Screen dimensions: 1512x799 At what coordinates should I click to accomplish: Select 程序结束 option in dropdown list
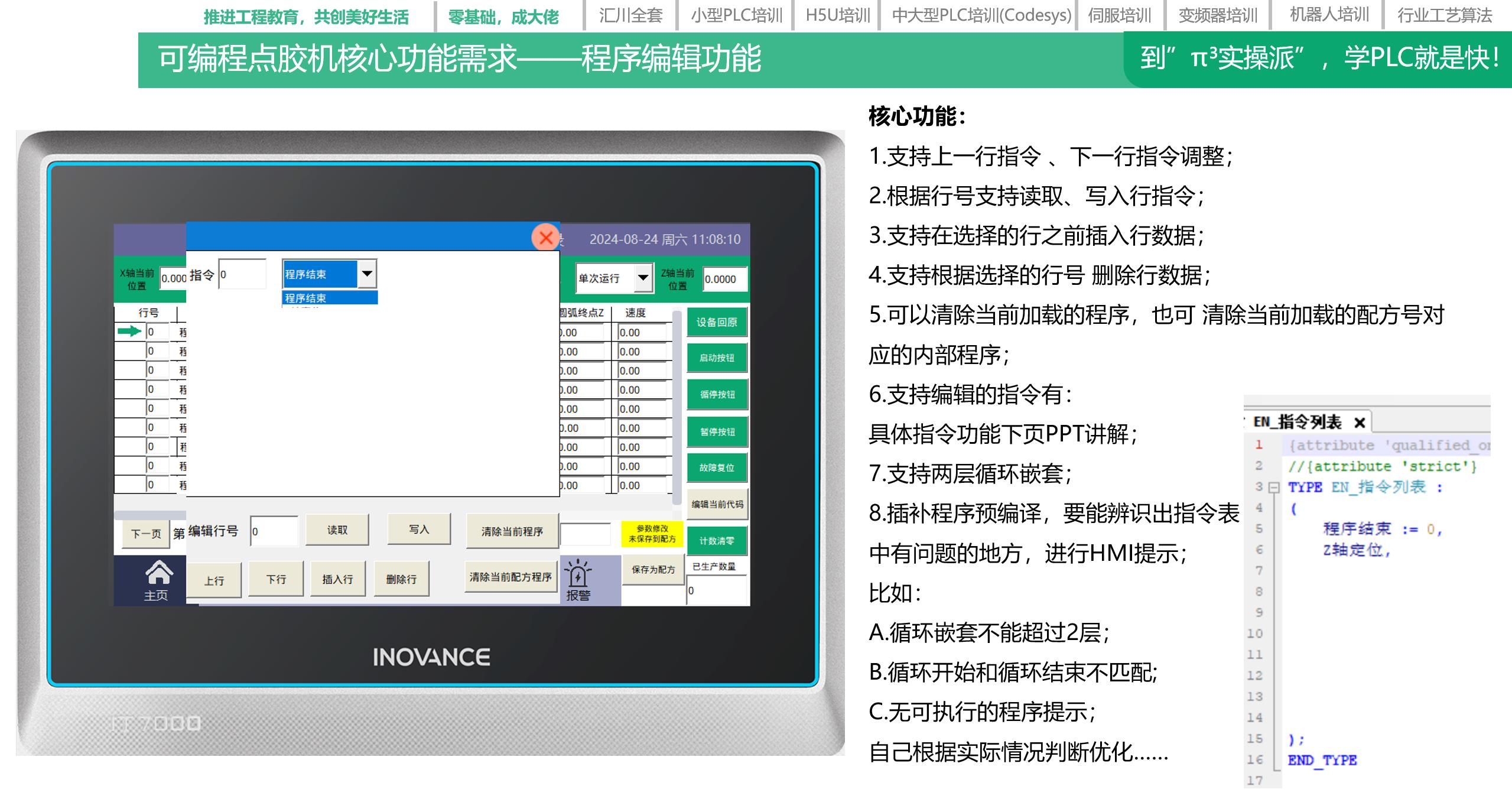tap(329, 298)
